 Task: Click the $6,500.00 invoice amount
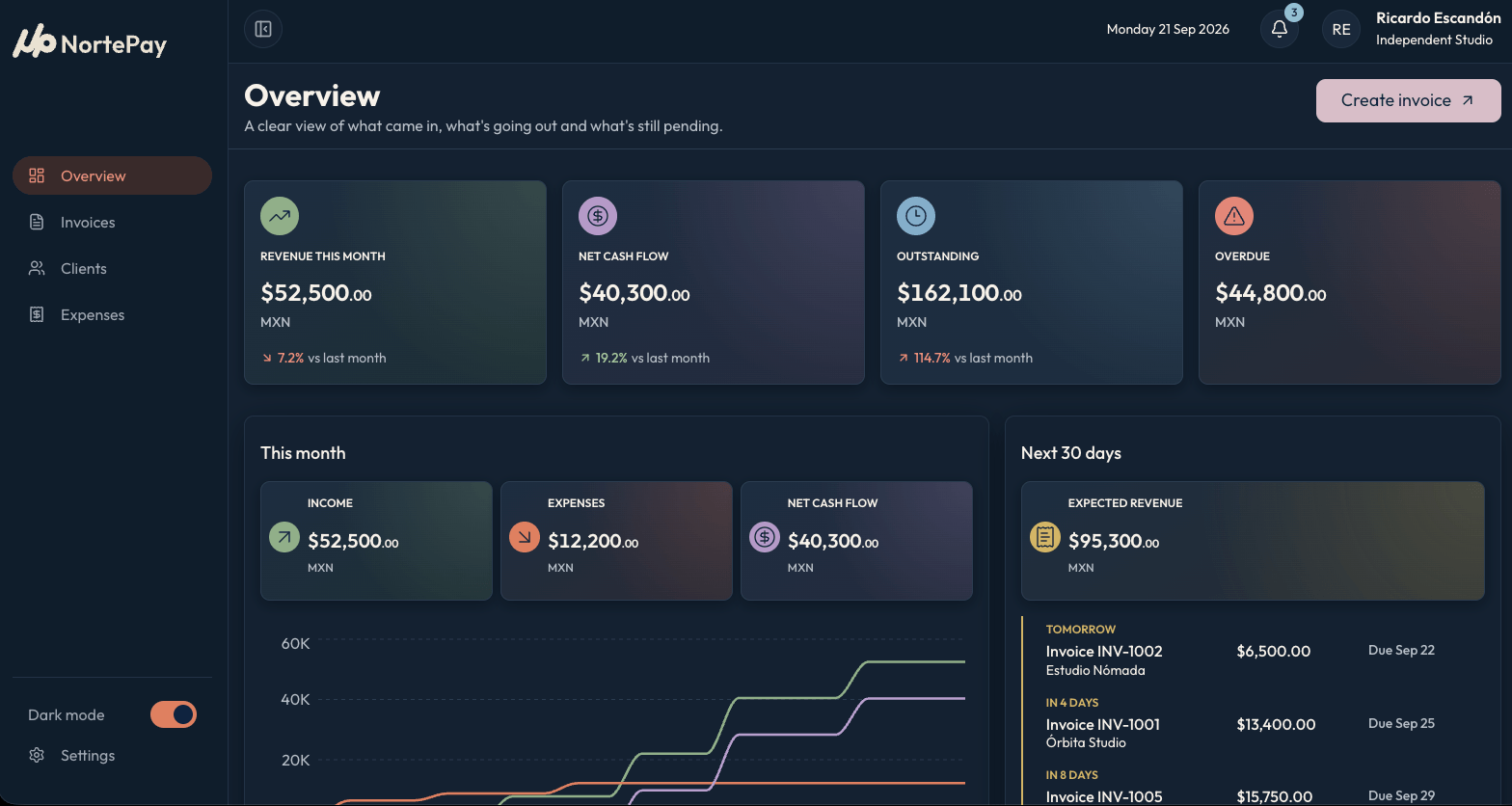coord(1274,651)
